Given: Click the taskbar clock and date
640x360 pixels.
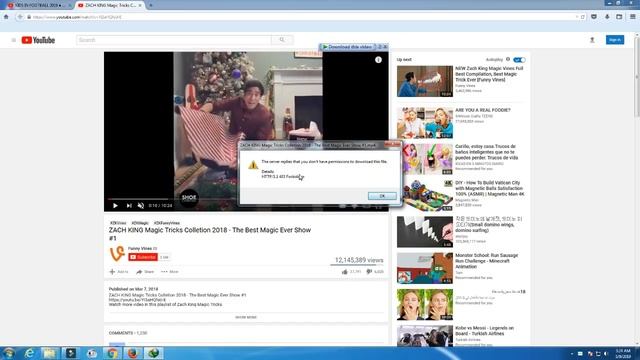Looking at the screenshot, I should (x=623, y=353).
